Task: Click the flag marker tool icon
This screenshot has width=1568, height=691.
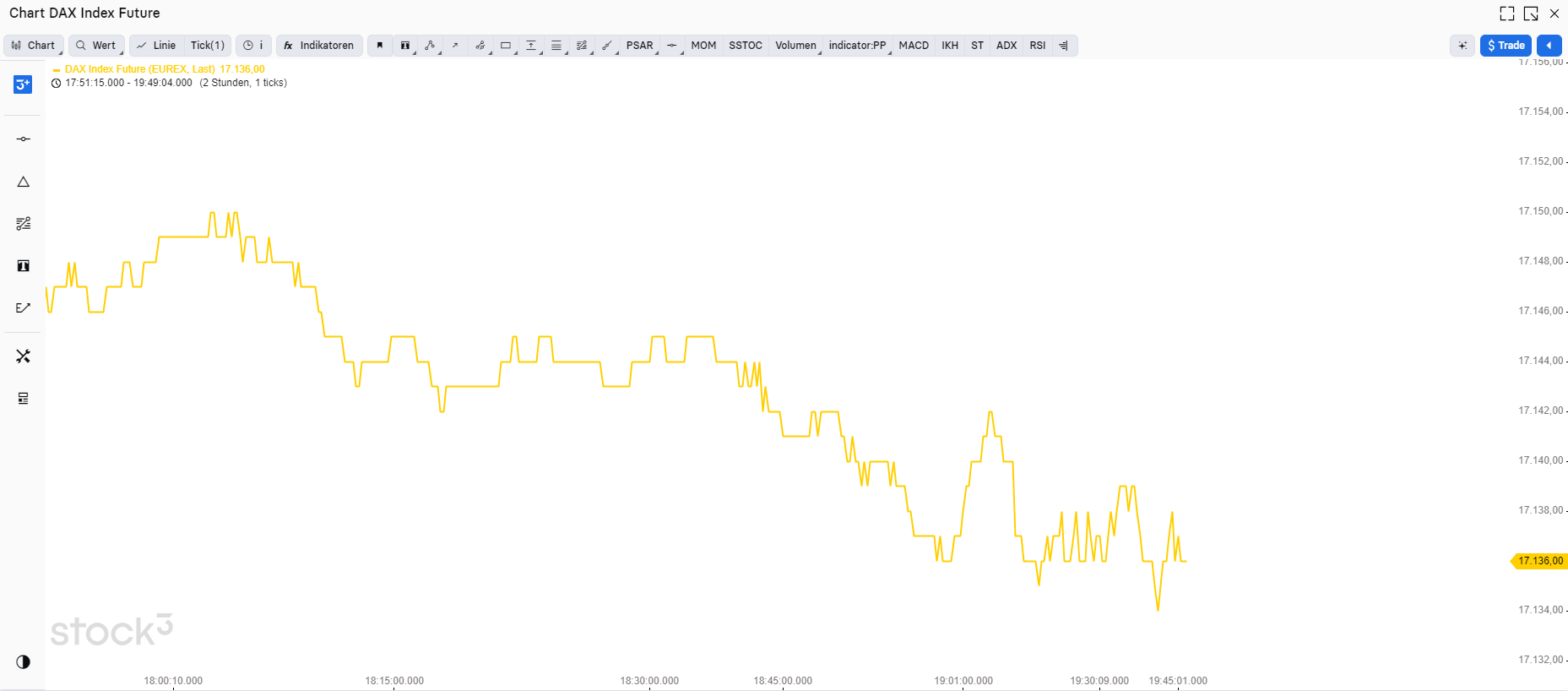Action: click(380, 46)
